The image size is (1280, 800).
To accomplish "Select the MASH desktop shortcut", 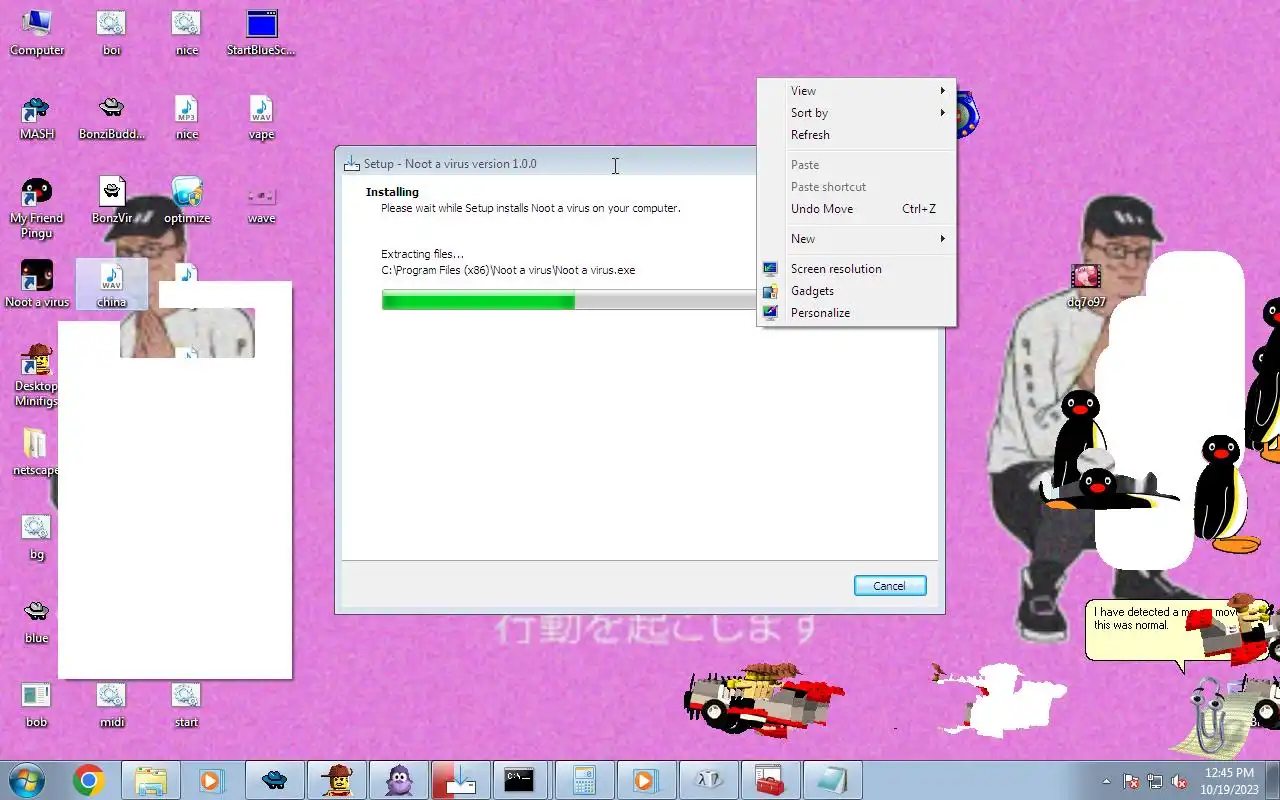I will tap(37, 117).
